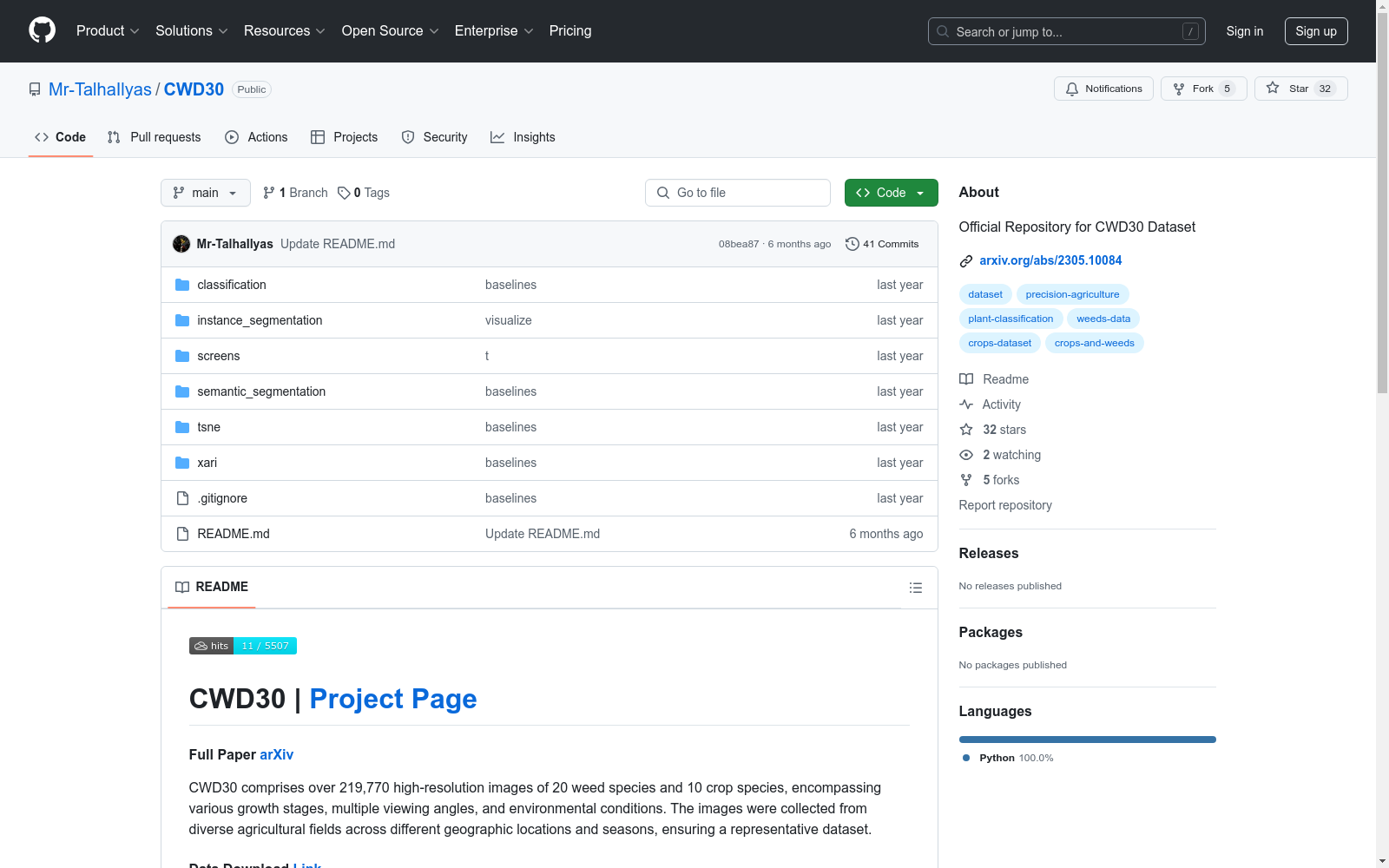Open the README.md file name
This screenshot has height=868, width=1389.
coord(234,534)
